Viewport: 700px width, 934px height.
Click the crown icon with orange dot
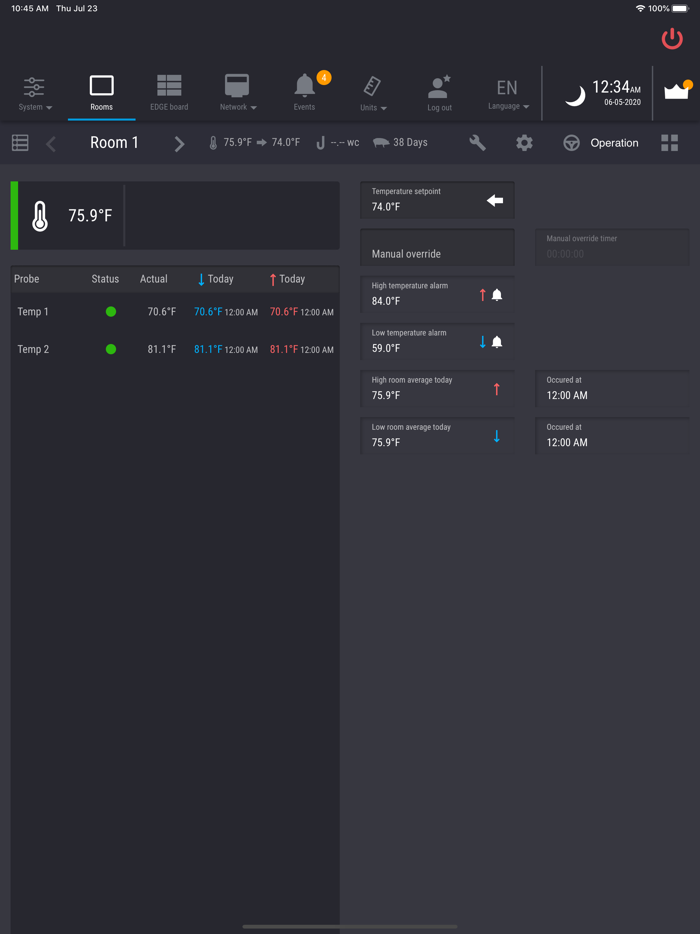(677, 91)
